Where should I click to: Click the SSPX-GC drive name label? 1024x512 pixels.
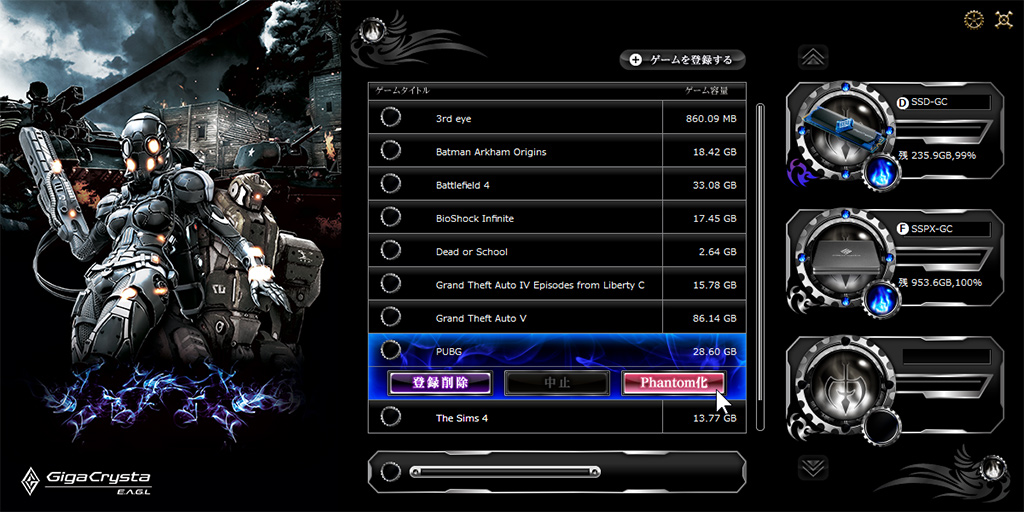click(933, 229)
